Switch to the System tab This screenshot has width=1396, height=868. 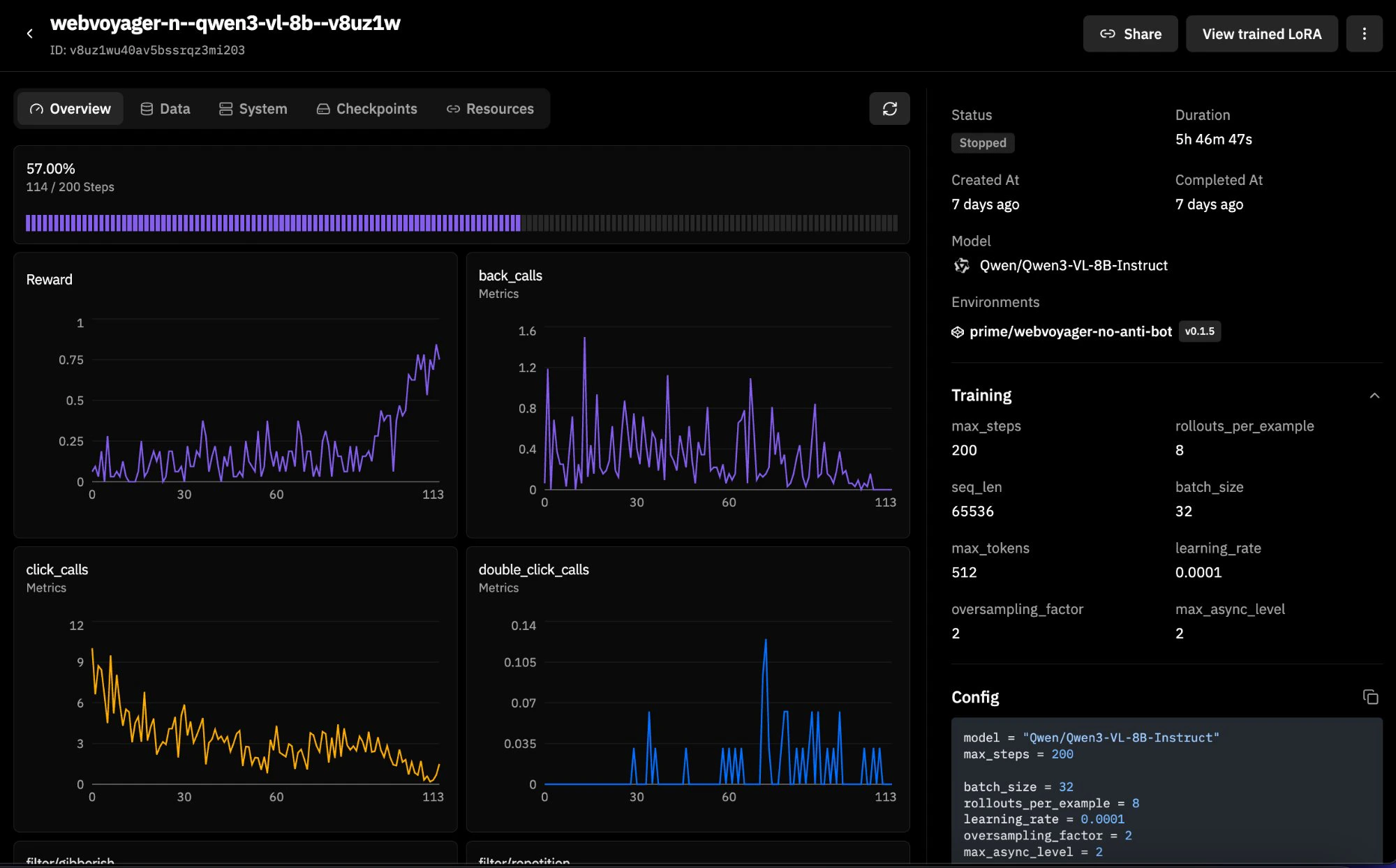(253, 109)
